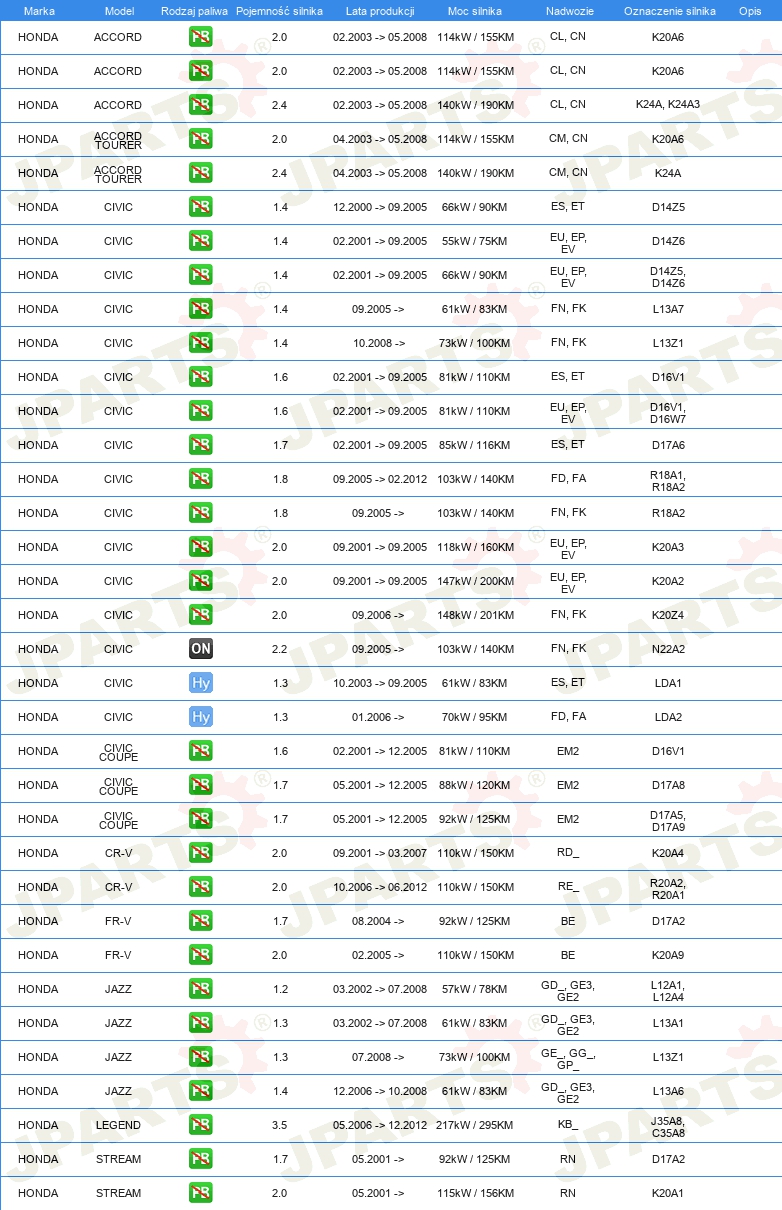The height and width of the screenshot is (1210, 782).
Task: Click the power value 57kW / 78KM
Action: click(475, 989)
